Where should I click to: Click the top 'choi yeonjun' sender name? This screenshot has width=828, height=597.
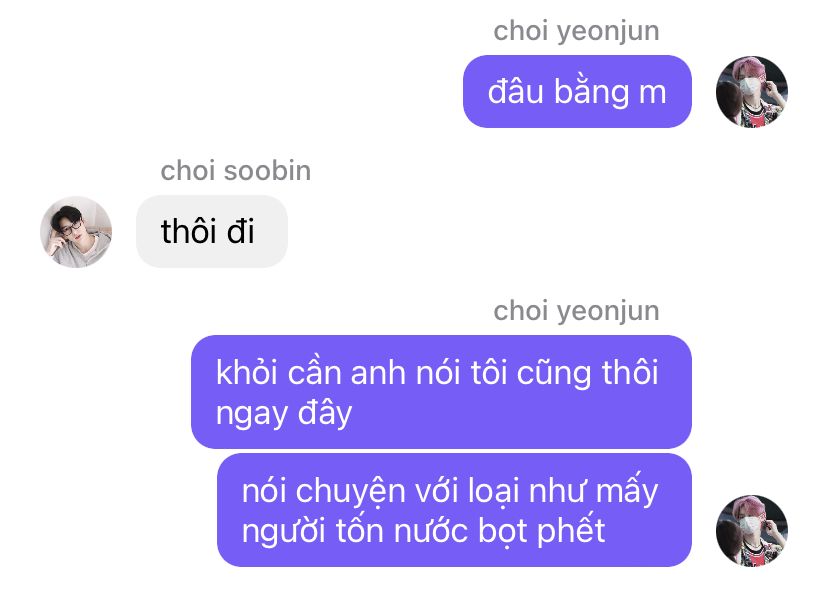coord(576,31)
